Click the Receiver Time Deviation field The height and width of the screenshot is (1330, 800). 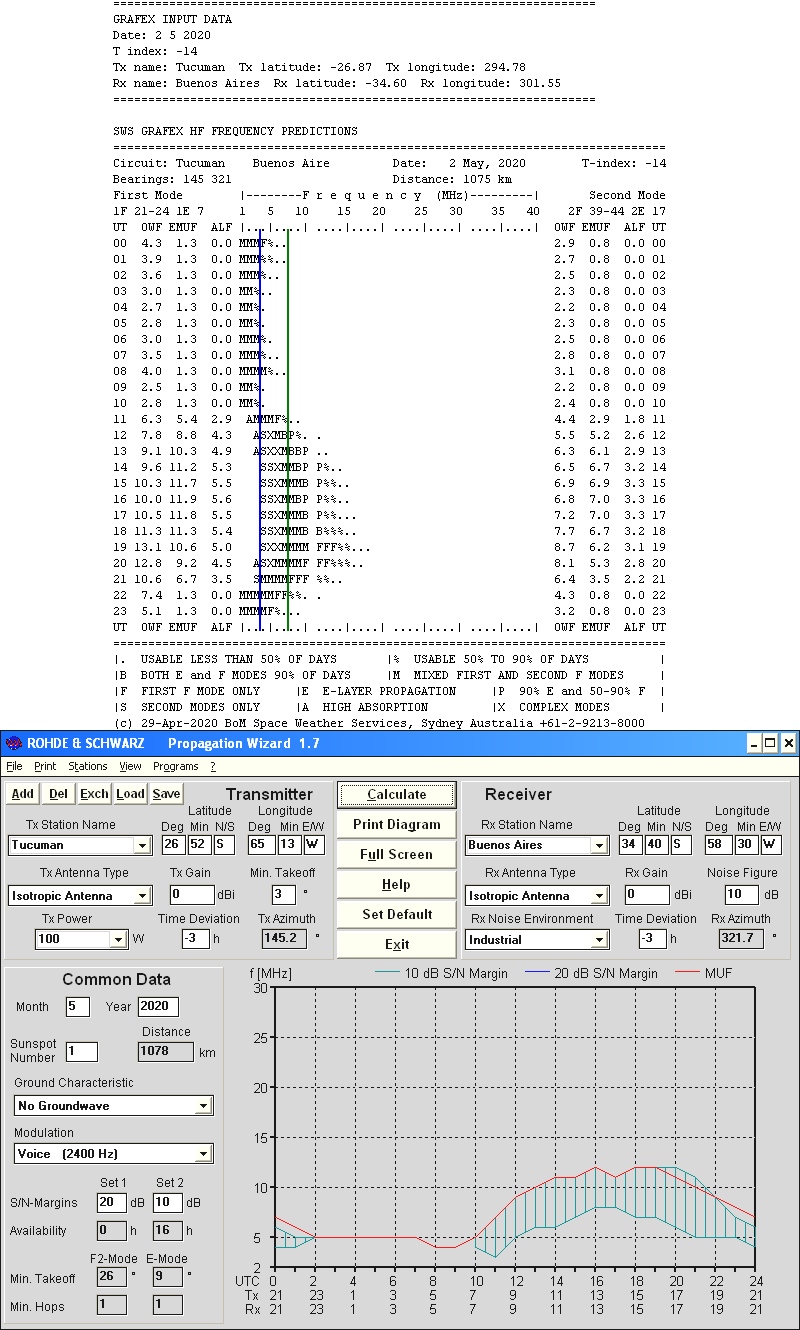(x=651, y=939)
